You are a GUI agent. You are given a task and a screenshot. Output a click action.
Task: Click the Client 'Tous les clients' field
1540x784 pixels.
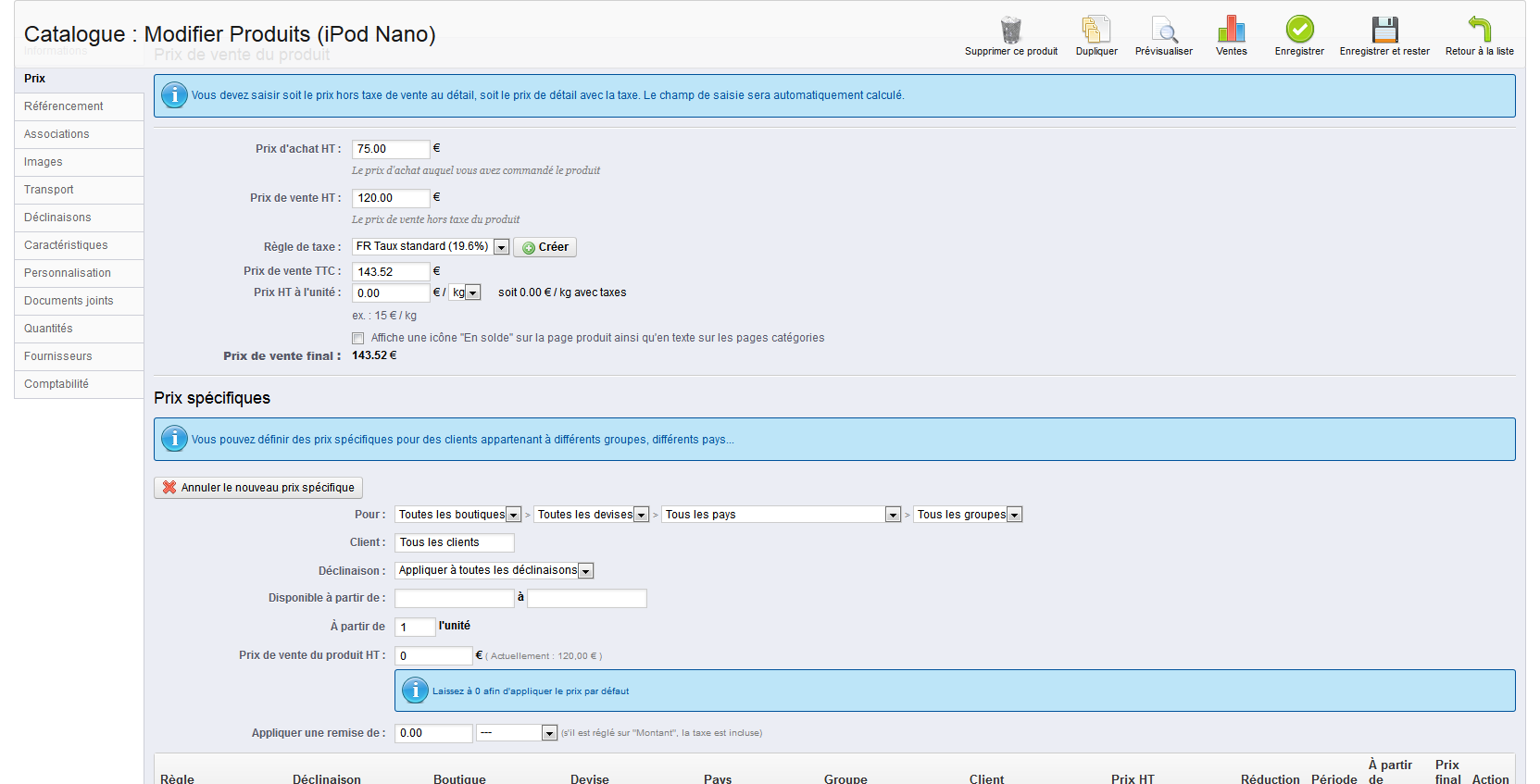click(455, 542)
